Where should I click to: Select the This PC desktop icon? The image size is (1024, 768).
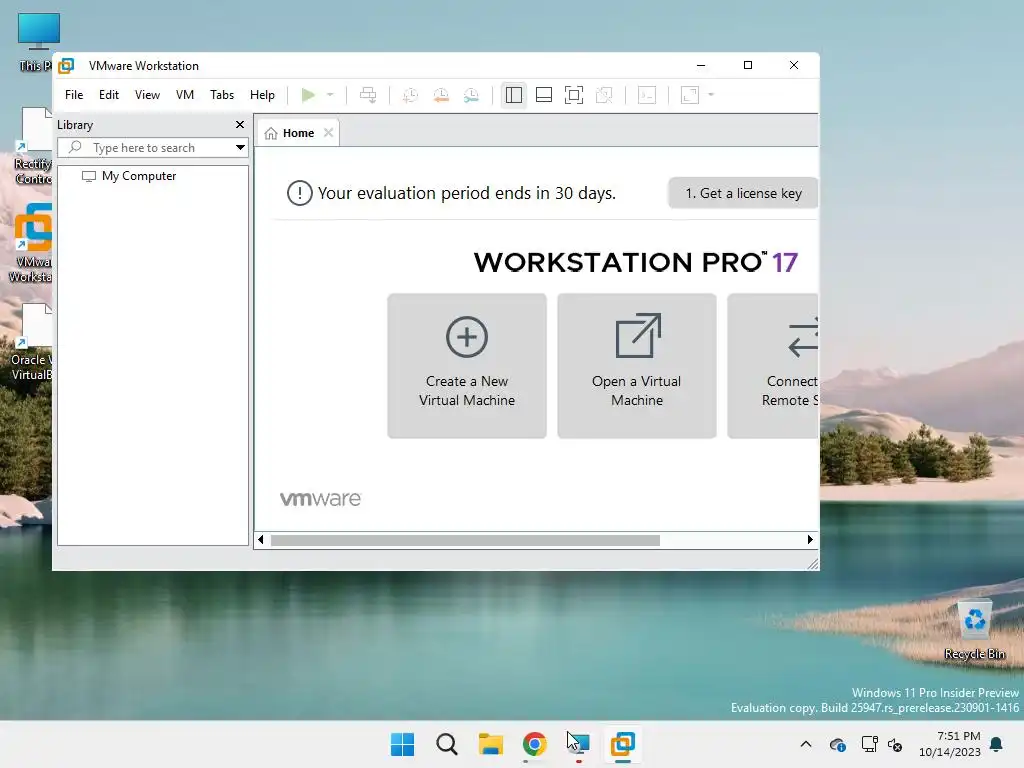[x=36, y=42]
